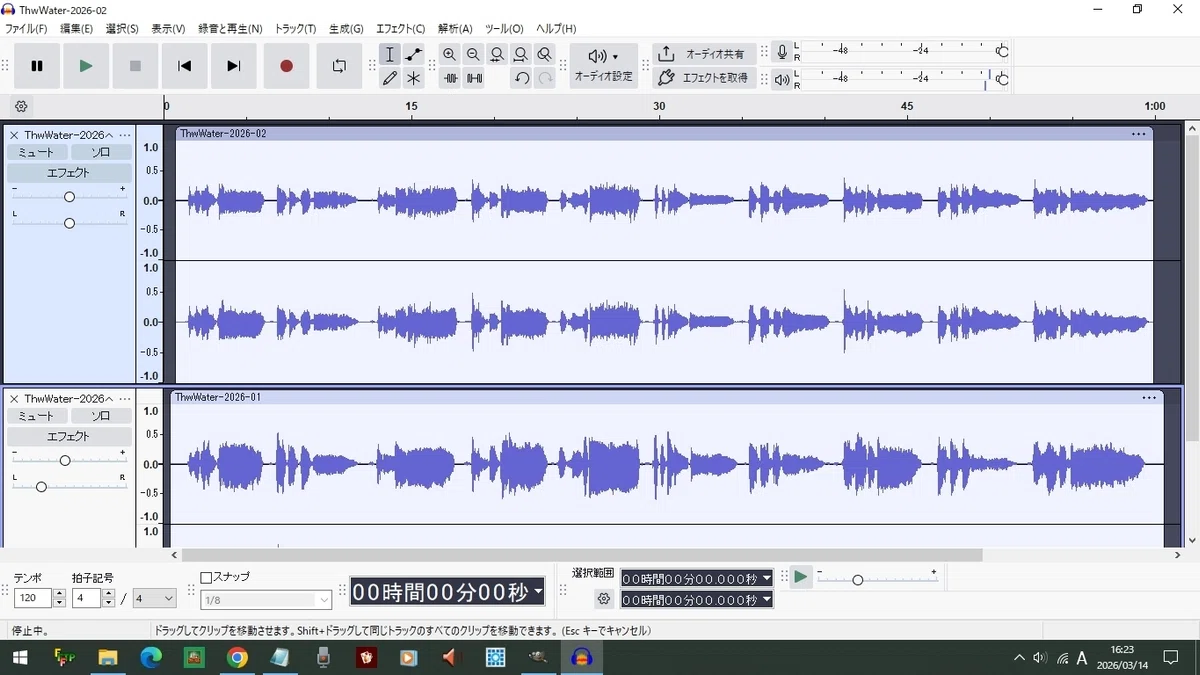1200x675 pixels.
Task: Open the トラック menu
Action: (x=295, y=29)
